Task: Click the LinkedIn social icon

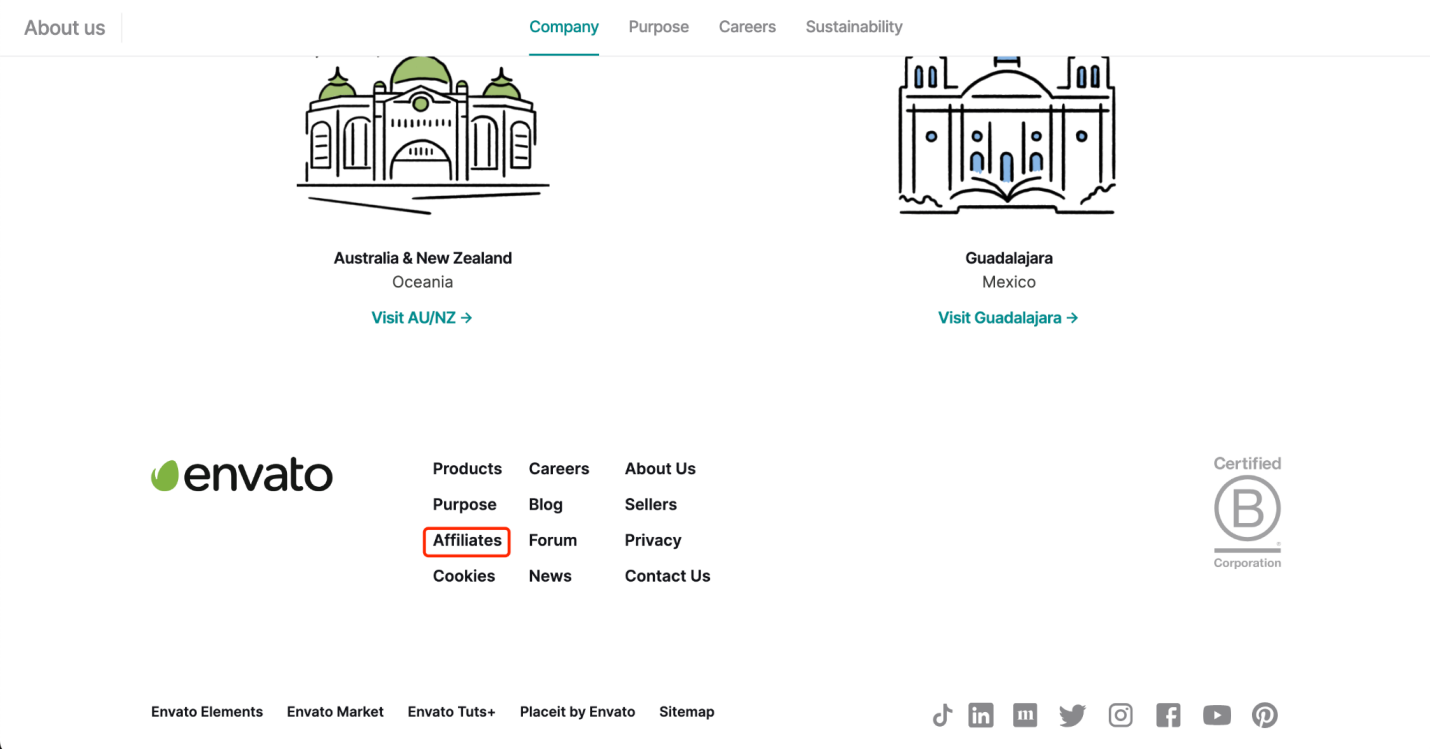Action: [981, 715]
